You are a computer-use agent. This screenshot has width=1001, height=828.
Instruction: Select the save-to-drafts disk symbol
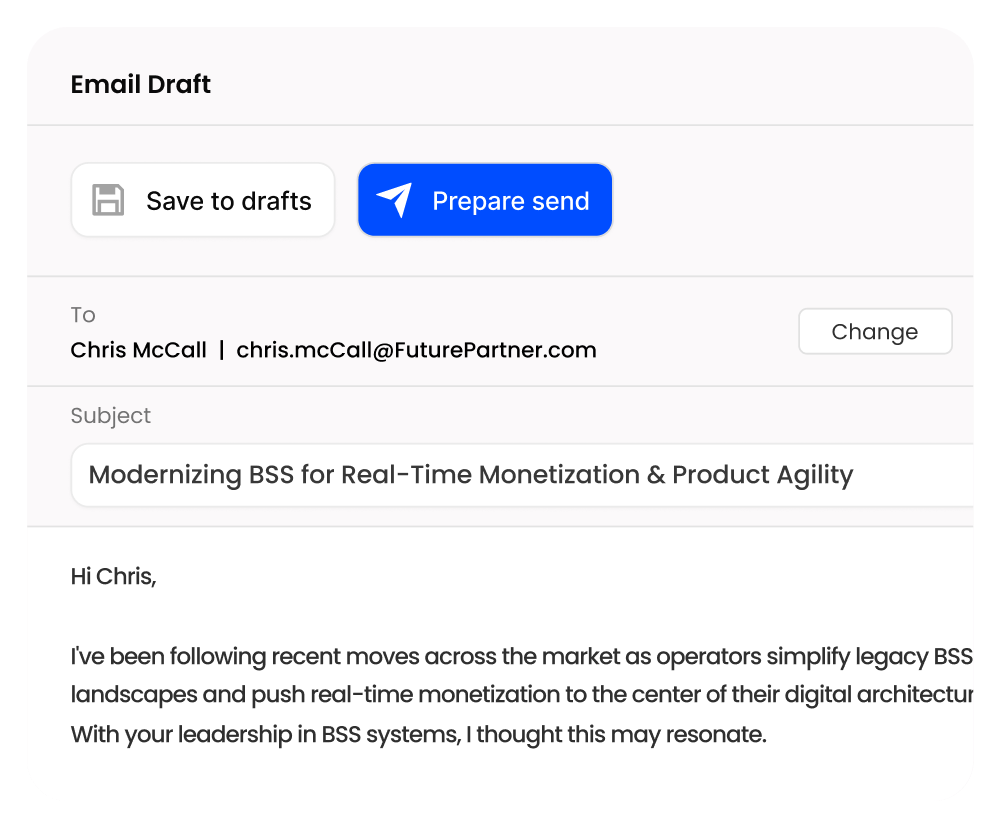pyautogui.click(x=109, y=199)
